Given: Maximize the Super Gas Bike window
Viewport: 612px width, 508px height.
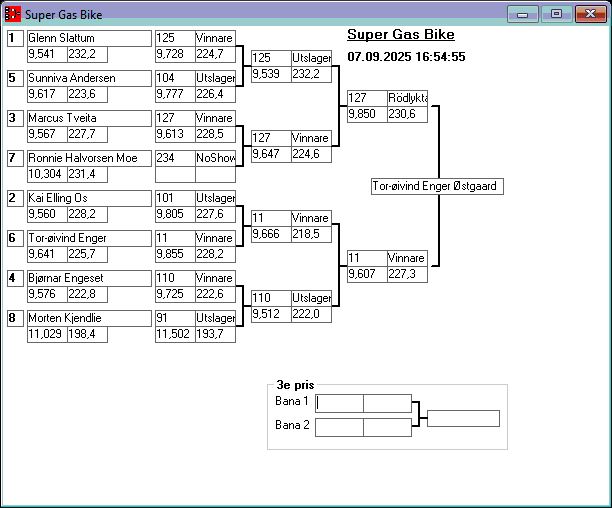Looking at the screenshot, I should 556,14.
